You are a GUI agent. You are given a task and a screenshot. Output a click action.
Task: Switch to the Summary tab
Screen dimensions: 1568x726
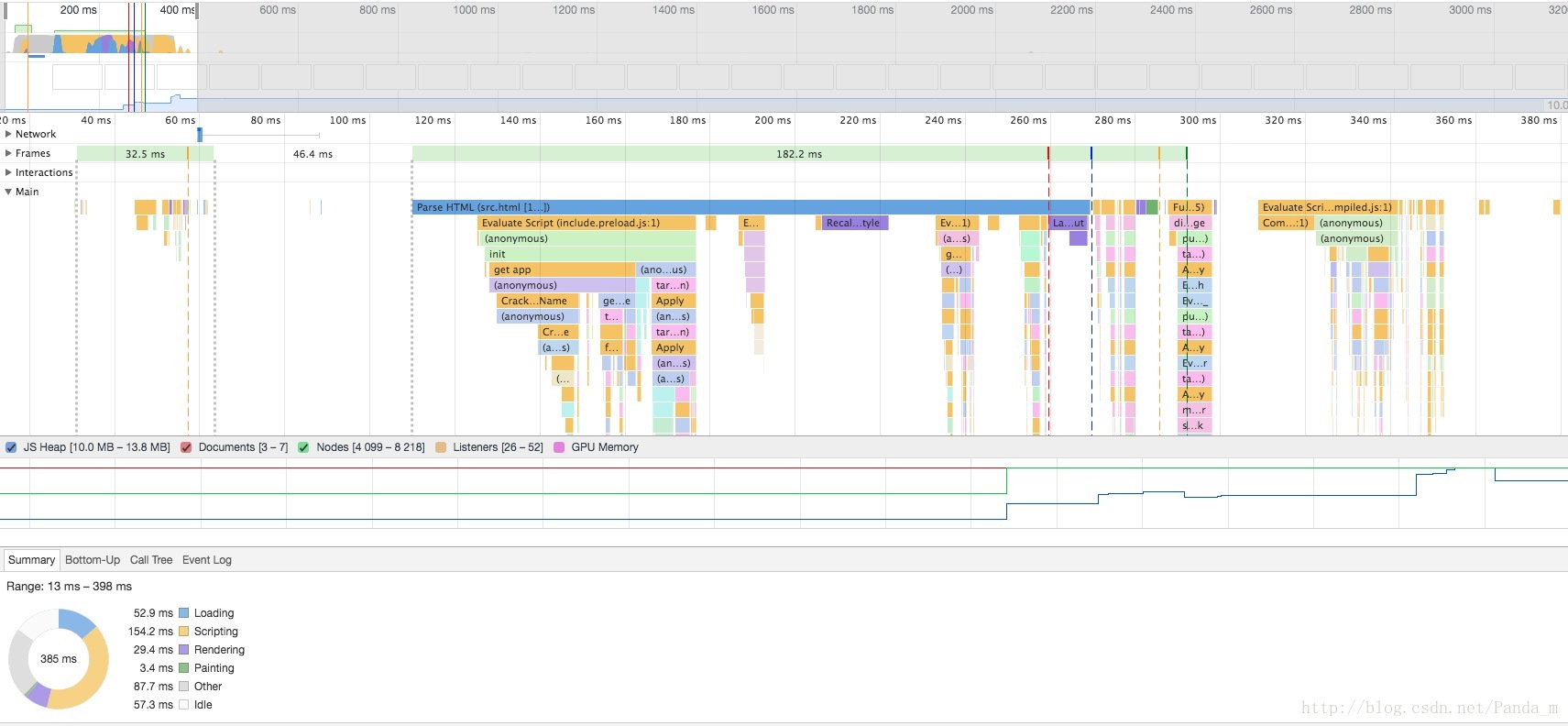(x=31, y=560)
